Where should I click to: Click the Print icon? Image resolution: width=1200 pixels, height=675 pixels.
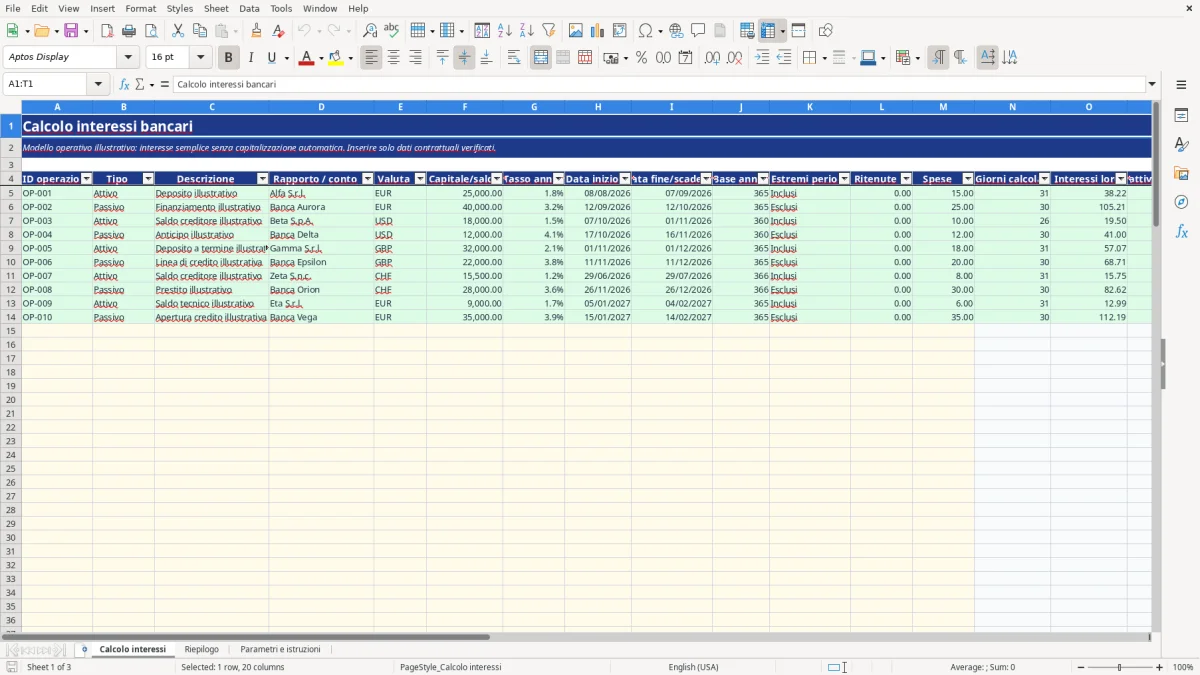(x=129, y=31)
